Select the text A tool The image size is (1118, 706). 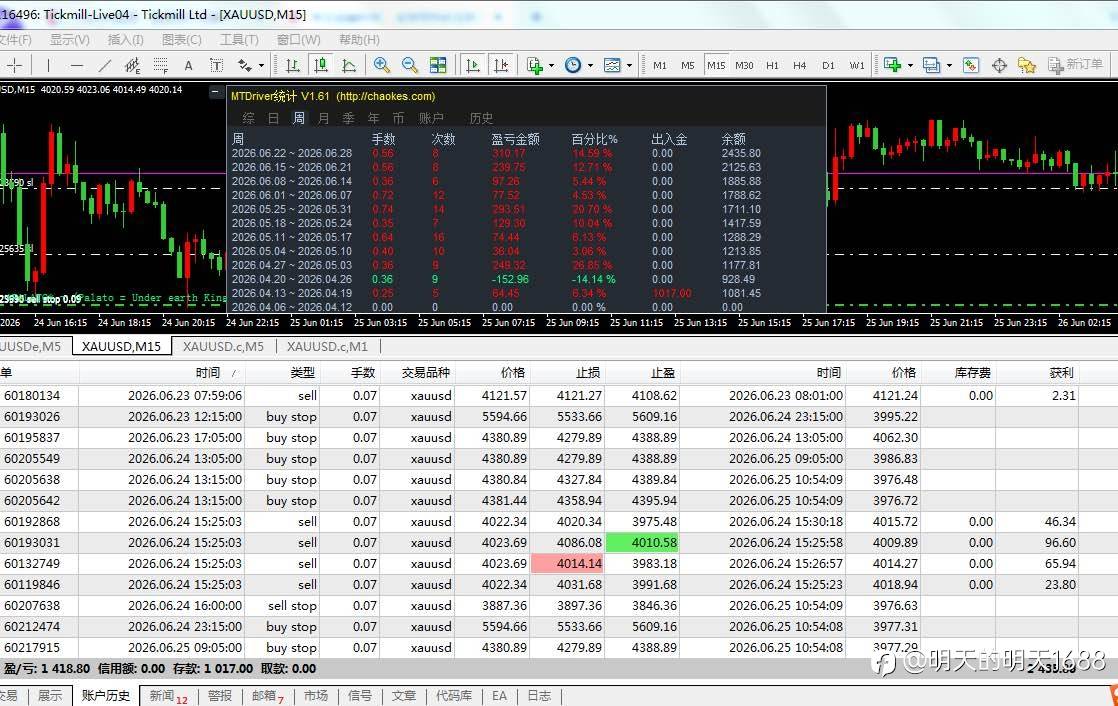(188, 66)
